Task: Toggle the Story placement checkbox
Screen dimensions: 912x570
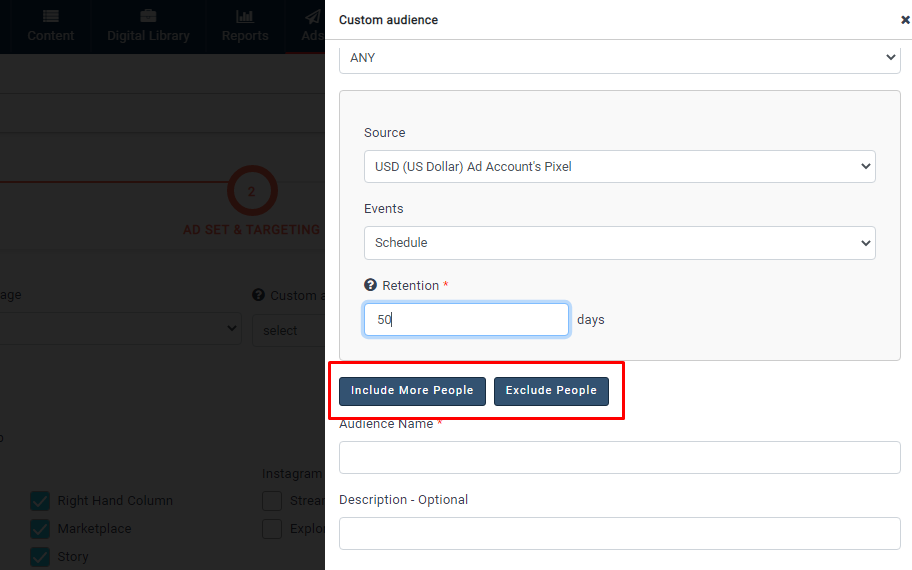Action: [x=40, y=557]
